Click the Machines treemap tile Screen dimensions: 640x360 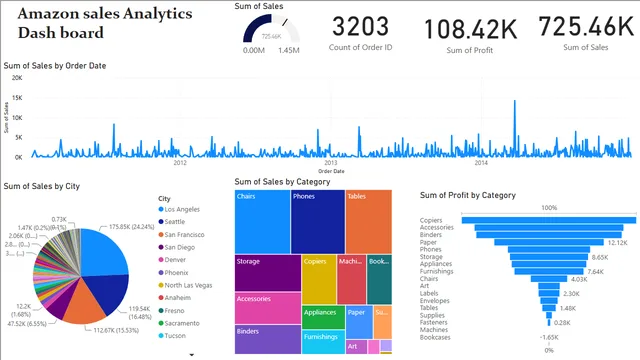[x=351, y=280]
